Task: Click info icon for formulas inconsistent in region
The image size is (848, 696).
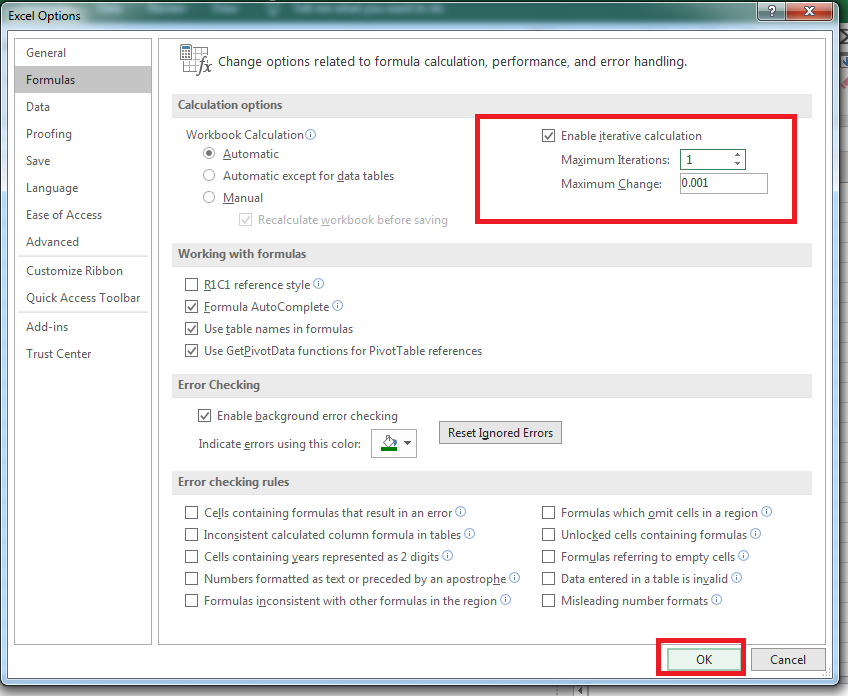Action: (505, 600)
